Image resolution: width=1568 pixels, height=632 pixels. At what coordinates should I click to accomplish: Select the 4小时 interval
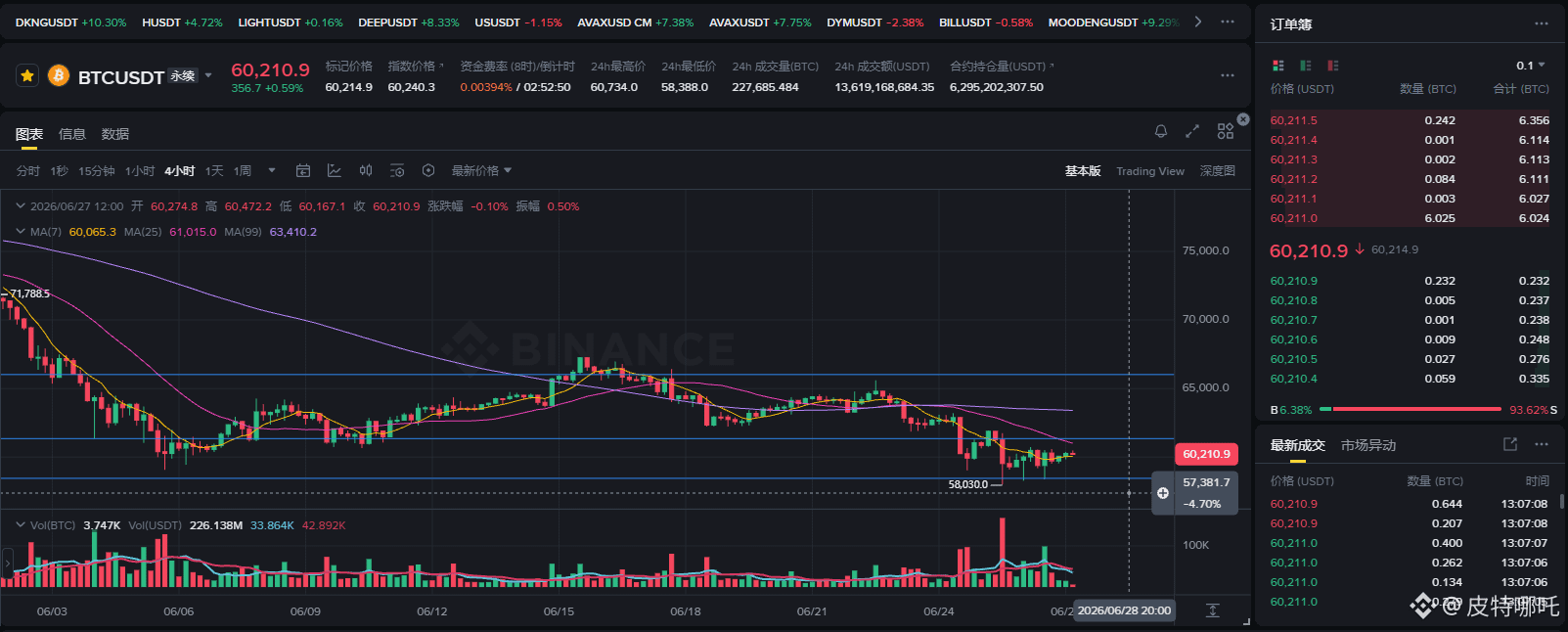(x=180, y=171)
